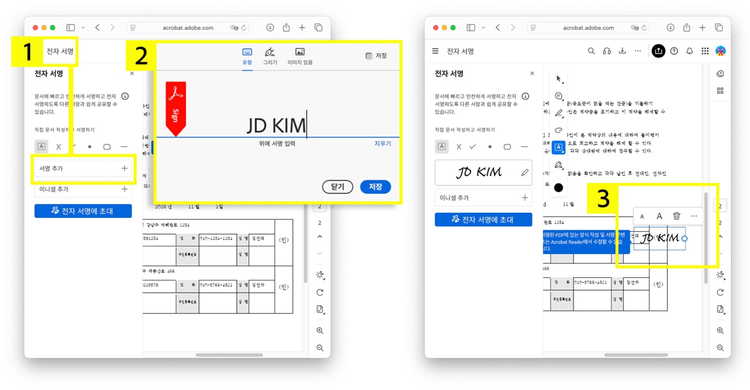Click the saved JD KIM signature in panel
This screenshot has width=750, height=390.
pyautogui.click(x=478, y=172)
